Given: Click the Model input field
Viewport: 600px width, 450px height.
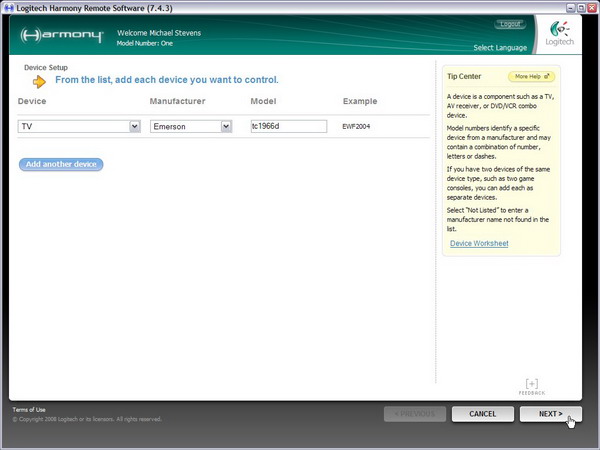Looking at the screenshot, I should coord(289,126).
